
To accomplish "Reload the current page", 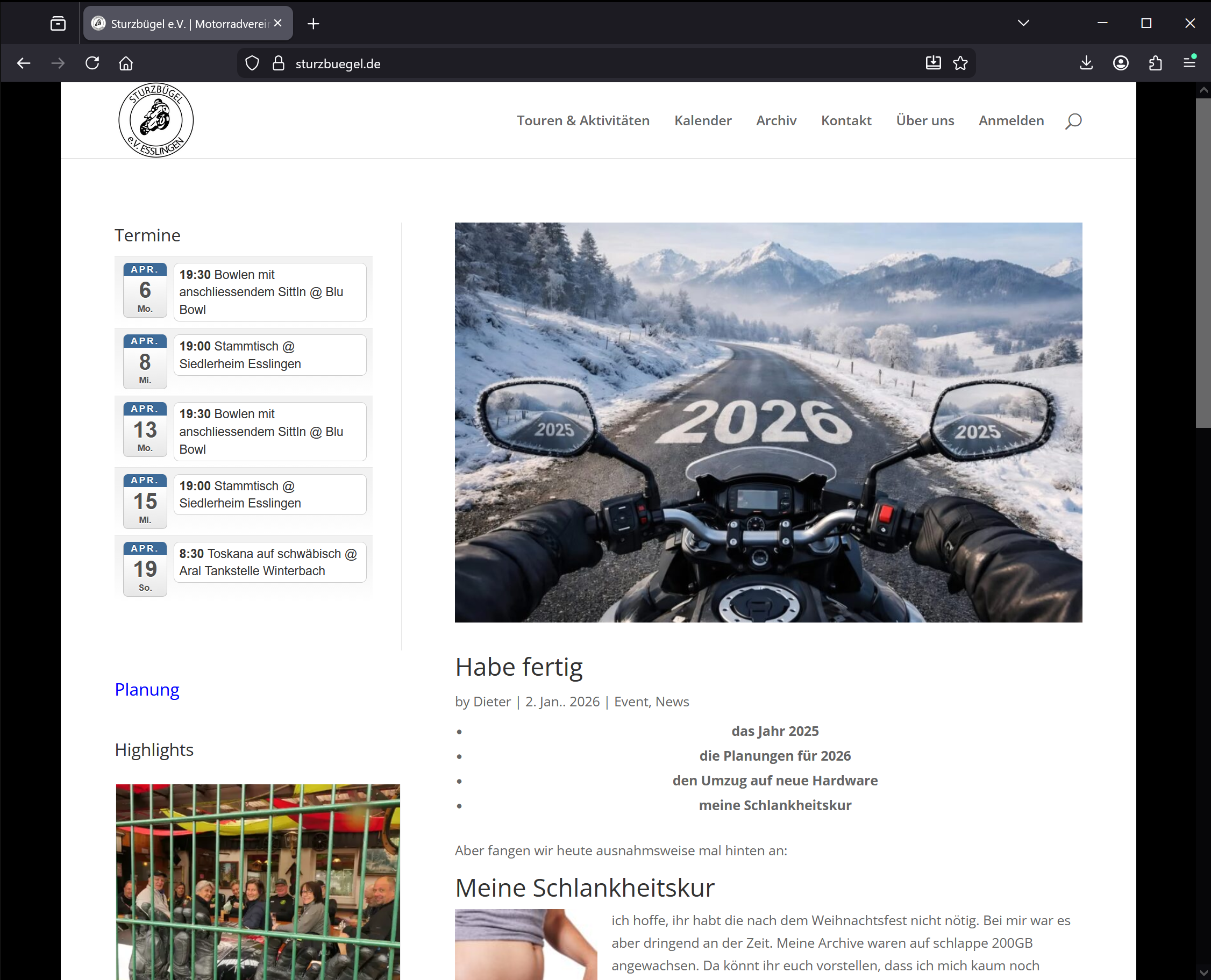I will 92,63.
